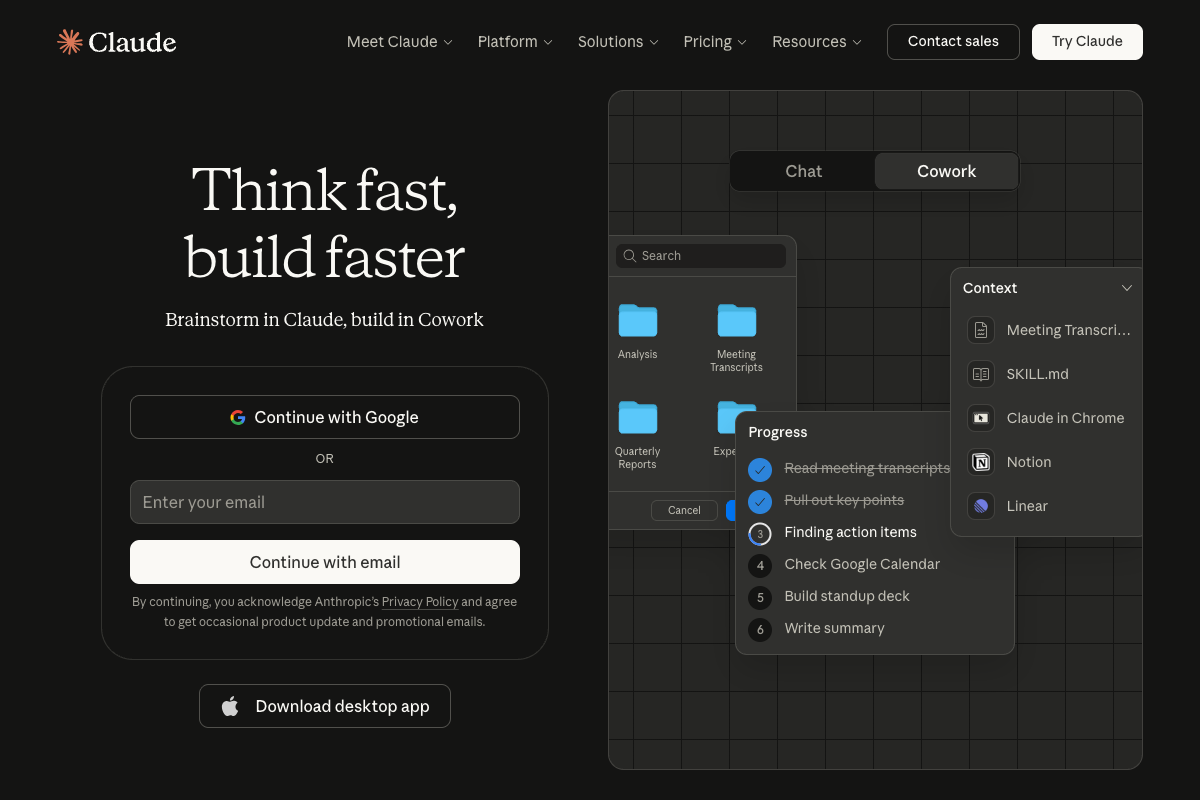The height and width of the screenshot is (800, 1200).
Task: Expand the Platform dropdown menu
Action: click(x=515, y=42)
